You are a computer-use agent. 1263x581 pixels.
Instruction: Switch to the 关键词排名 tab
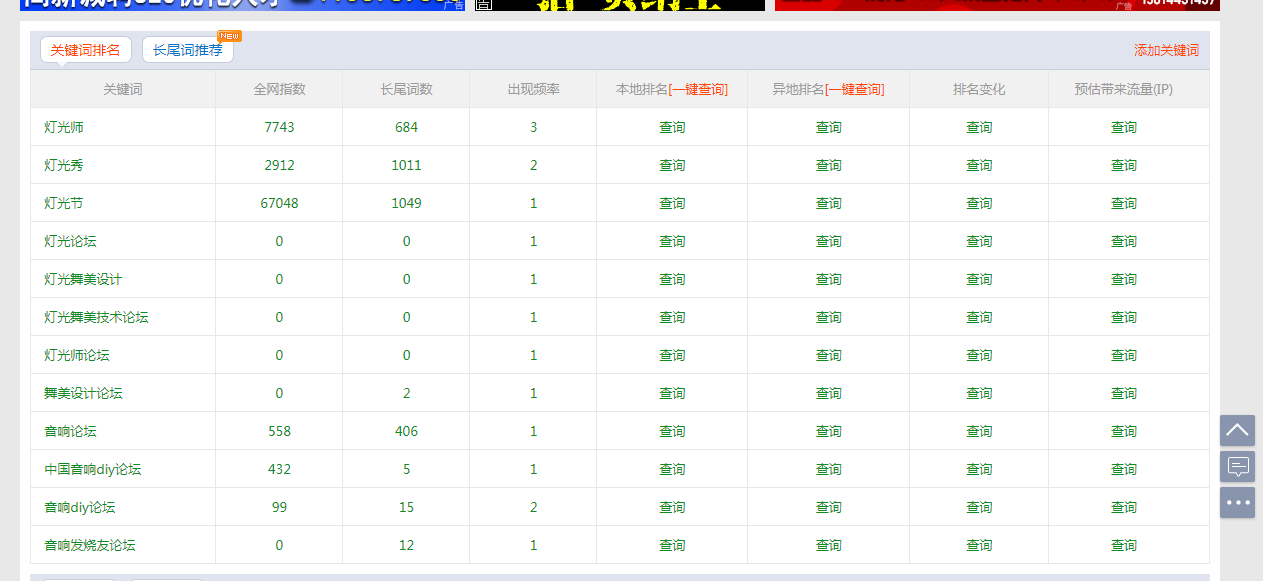tap(85, 50)
